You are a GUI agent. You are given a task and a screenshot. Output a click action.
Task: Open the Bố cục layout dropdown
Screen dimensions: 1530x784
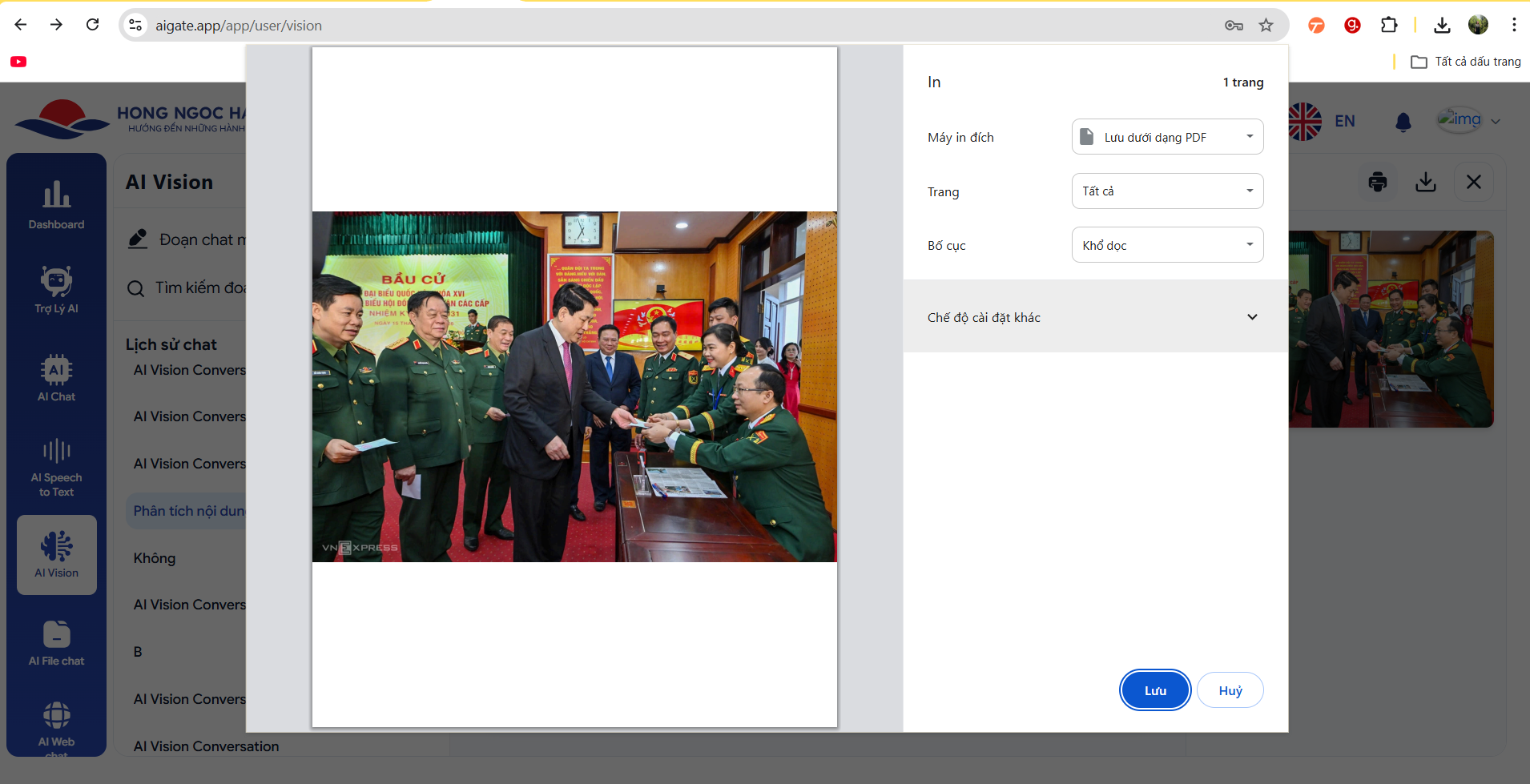1167,245
